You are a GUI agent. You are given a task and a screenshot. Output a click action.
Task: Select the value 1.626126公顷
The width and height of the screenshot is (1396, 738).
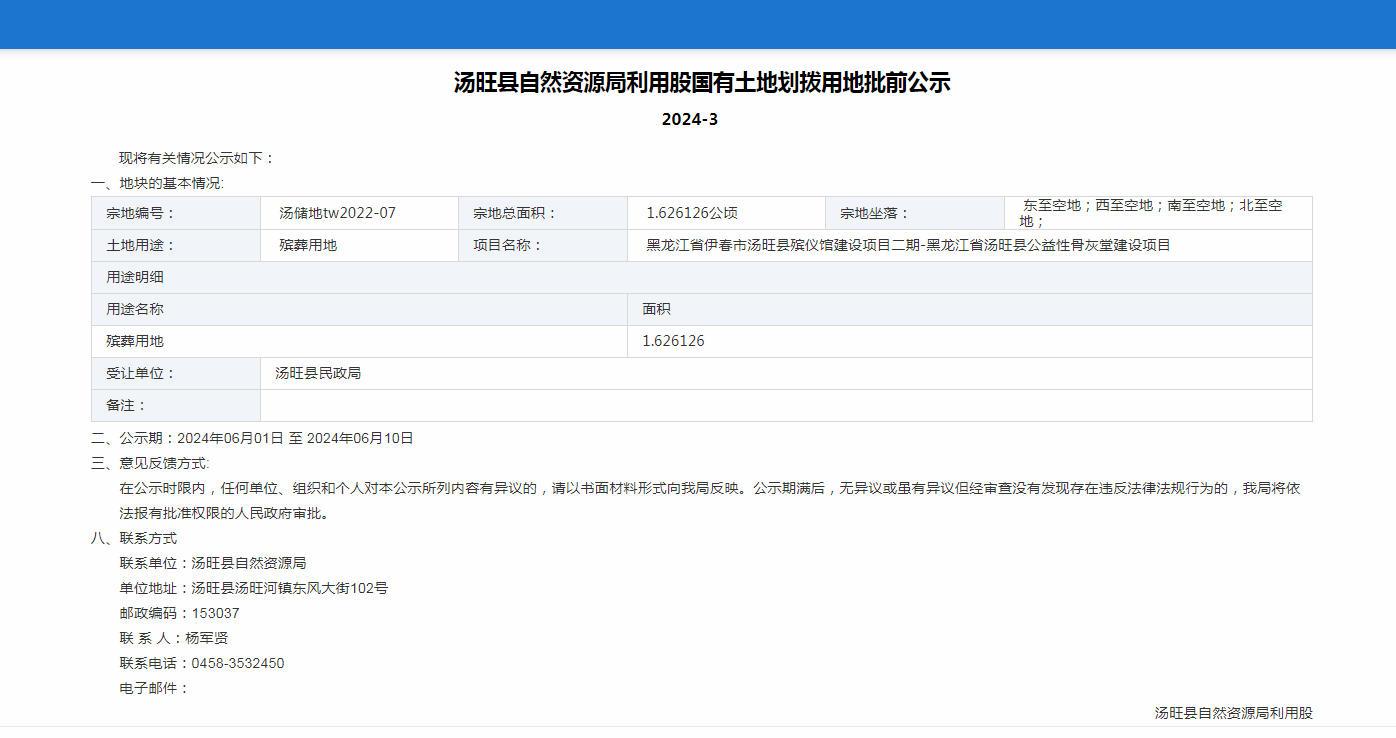tap(692, 213)
